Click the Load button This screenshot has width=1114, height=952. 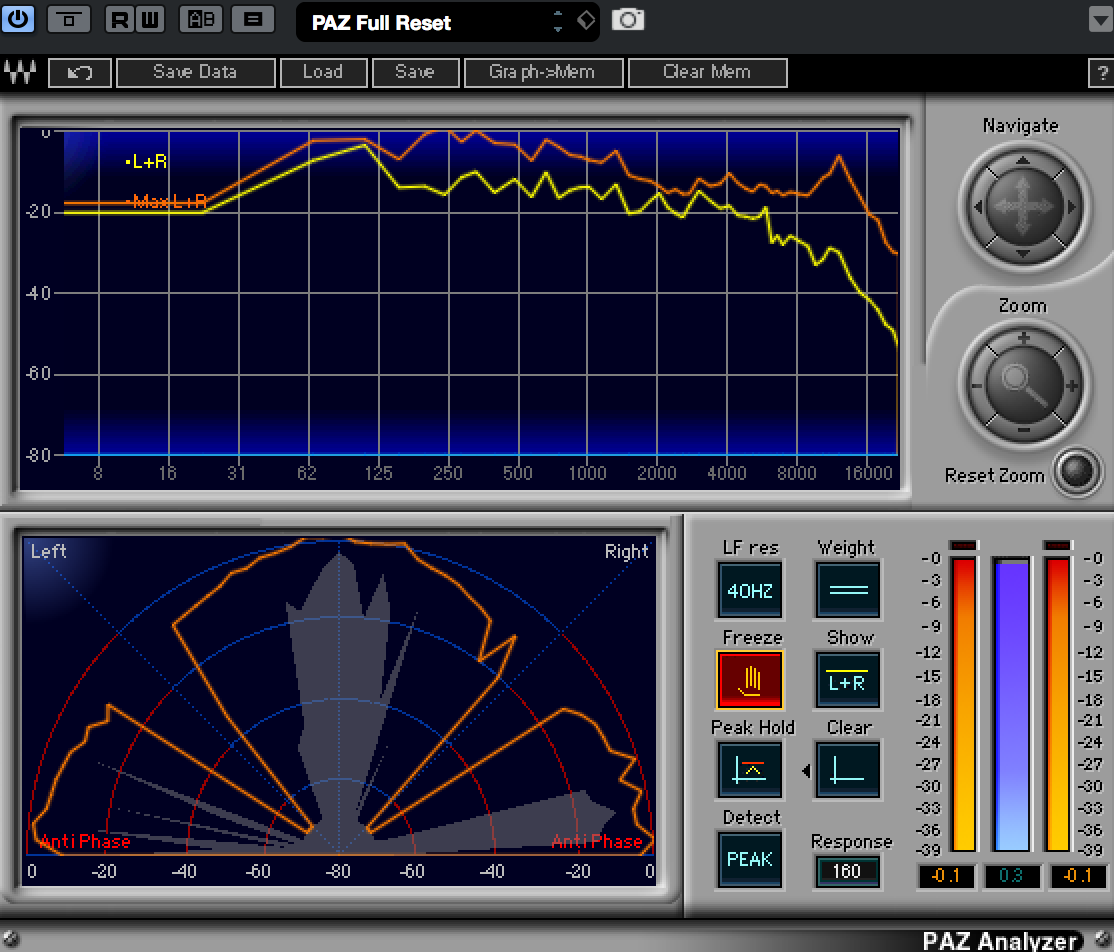pyautogui.click(x=323, y=72)
